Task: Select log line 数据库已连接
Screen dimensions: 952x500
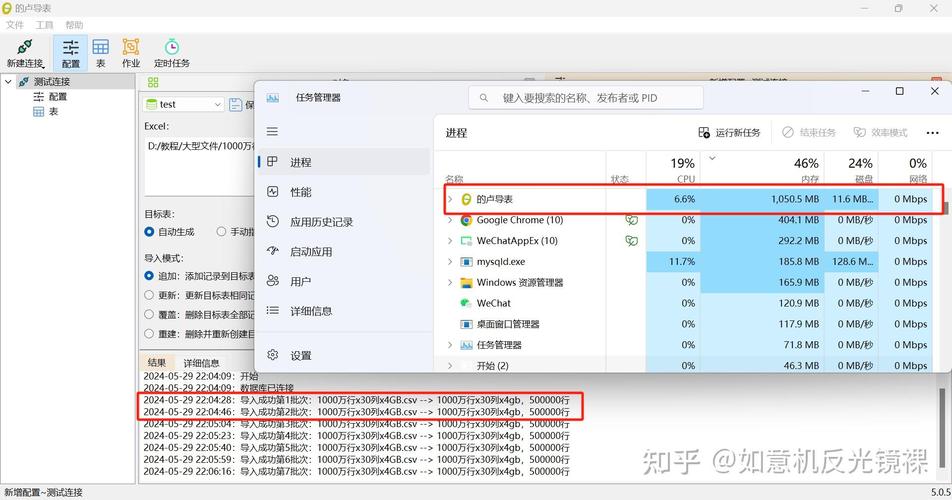Action: click(219, 387)
